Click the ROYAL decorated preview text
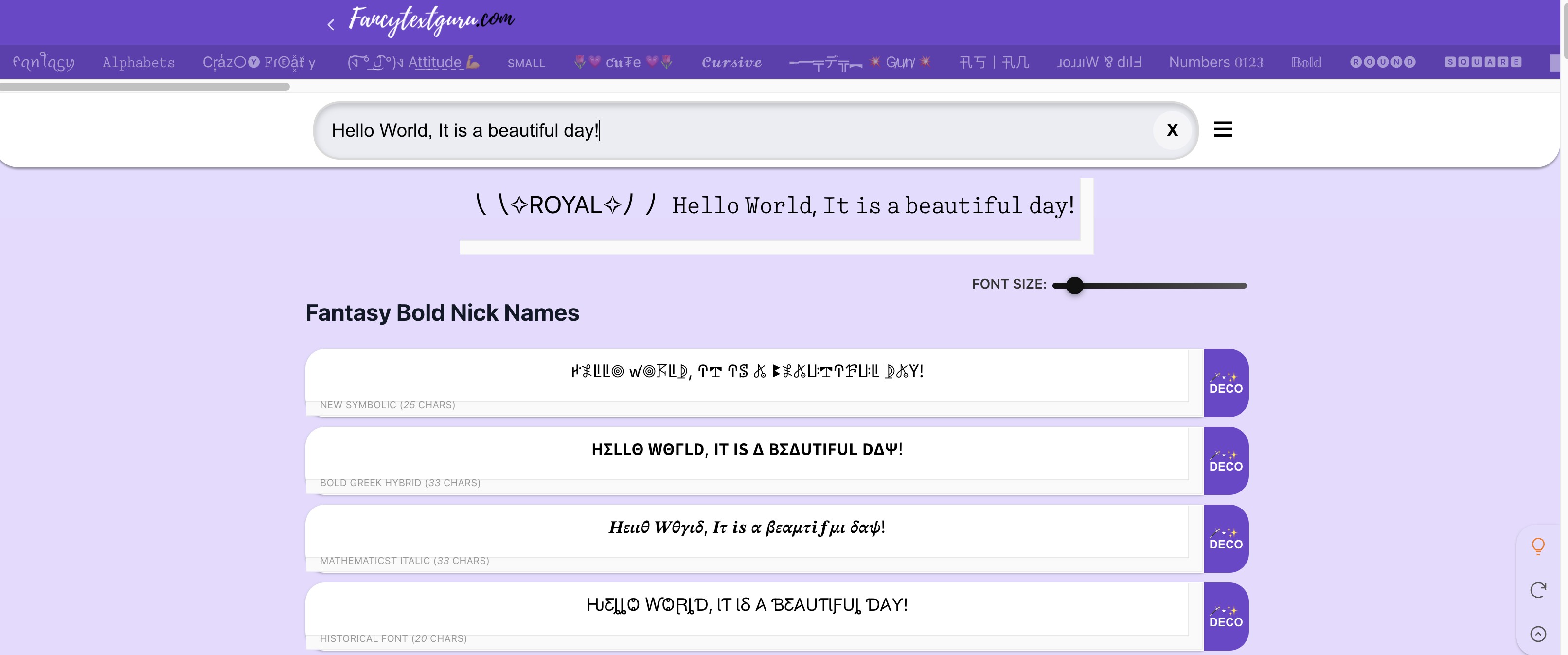Image resolution: width=1568 pixels, height=655 pixels. pos(774,205)
